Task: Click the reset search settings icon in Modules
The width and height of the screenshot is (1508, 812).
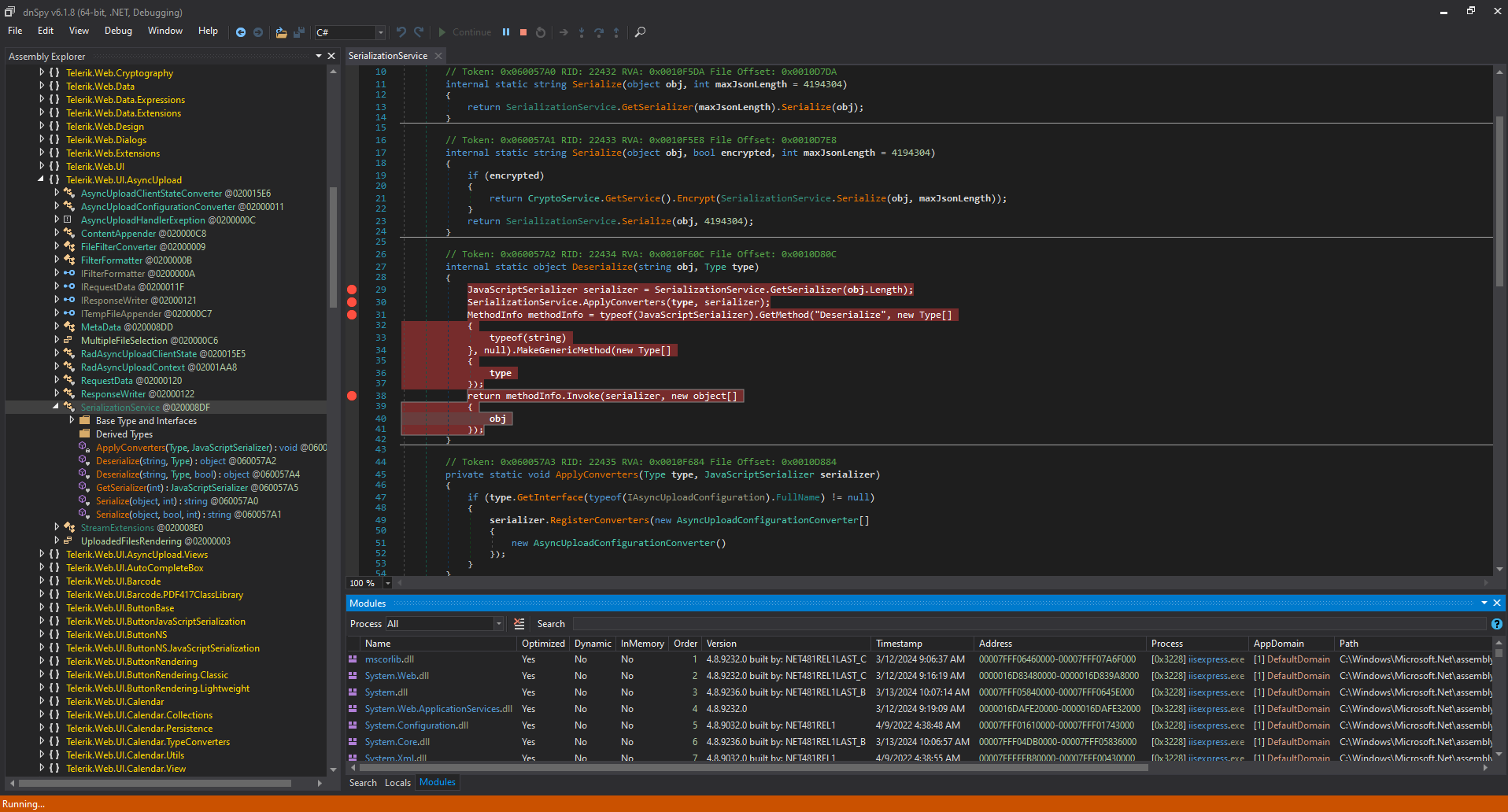Action: pyautogui.click(x=519, y=624)
